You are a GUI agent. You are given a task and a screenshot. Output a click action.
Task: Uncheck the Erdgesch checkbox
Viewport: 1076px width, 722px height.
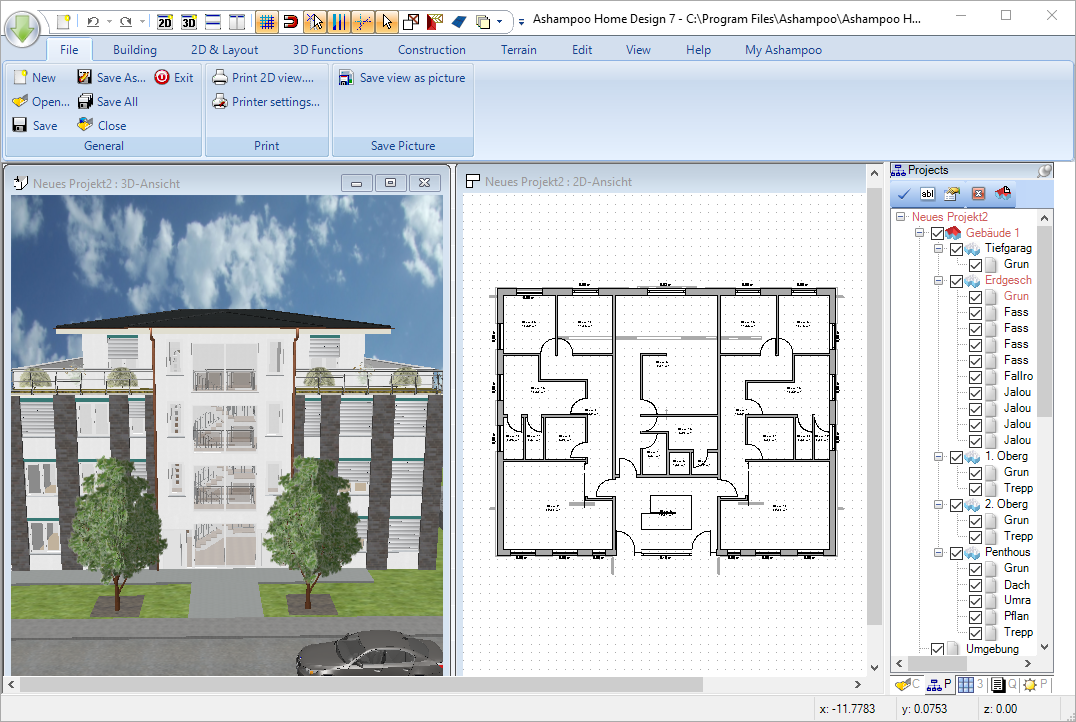[x=956, y=280]
